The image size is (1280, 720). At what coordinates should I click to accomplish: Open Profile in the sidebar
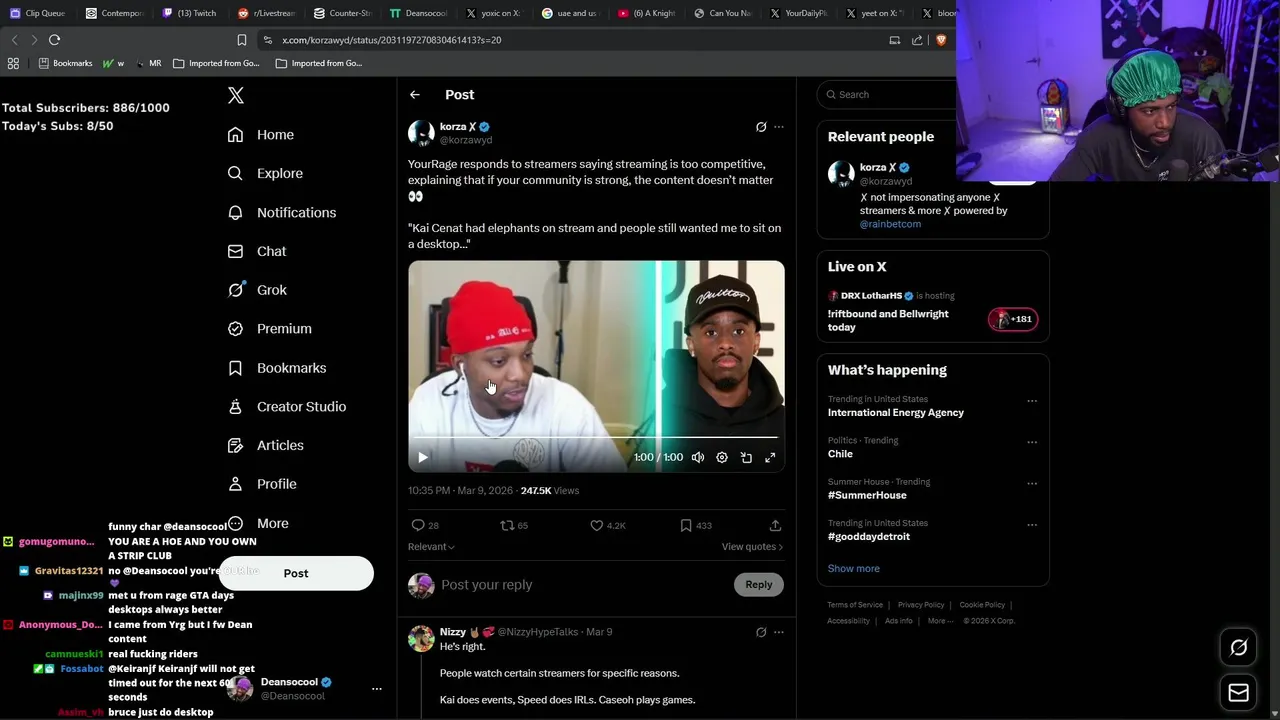pyautogui.click(x=261, y=484)
